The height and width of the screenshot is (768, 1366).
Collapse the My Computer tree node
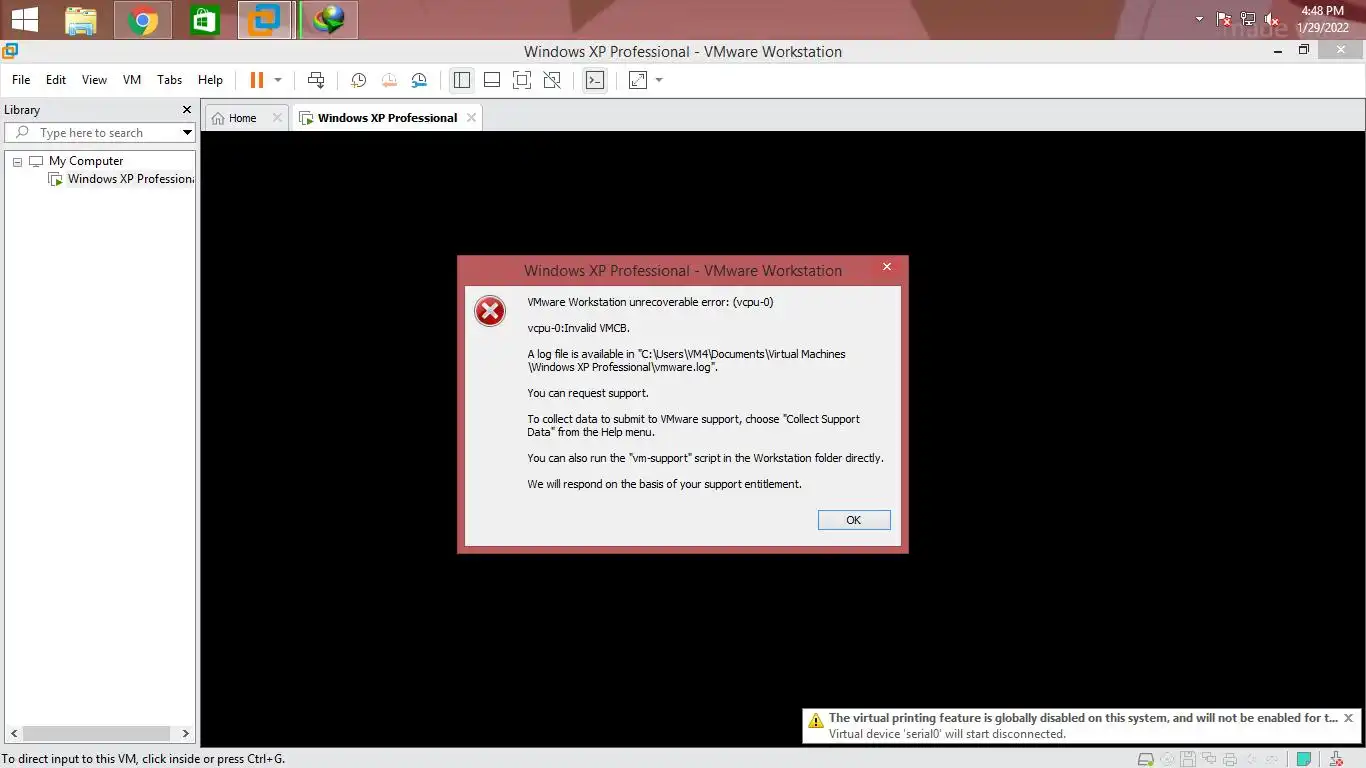tap(17, 162)
